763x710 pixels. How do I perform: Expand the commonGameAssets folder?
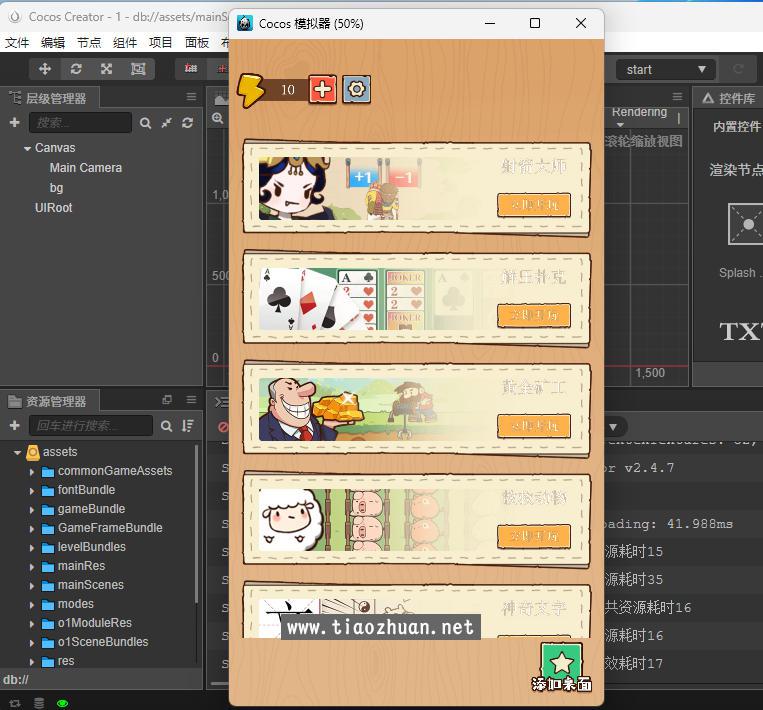tap(32, 472)
